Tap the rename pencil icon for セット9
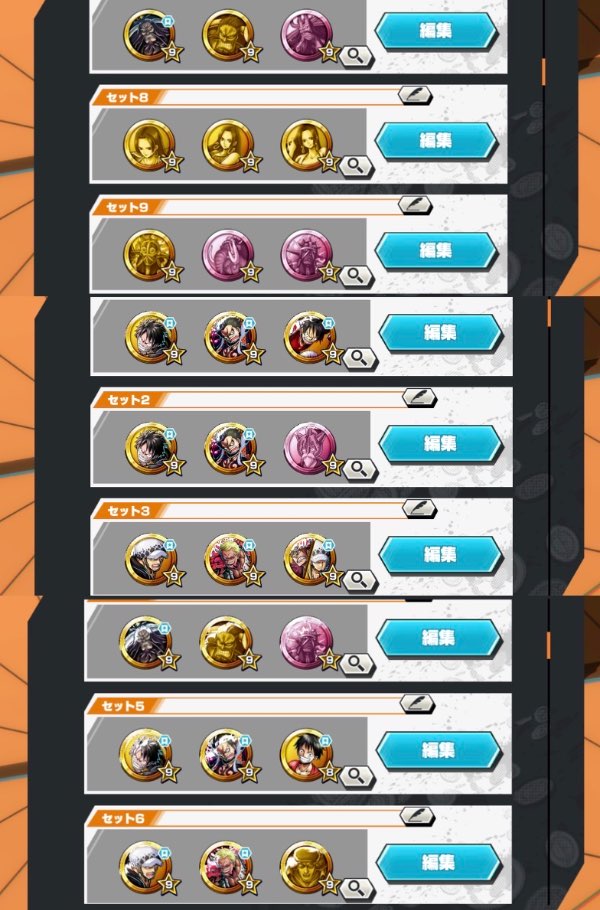The height and width of the screenshot is (910, 600). [x=415, y=205]
